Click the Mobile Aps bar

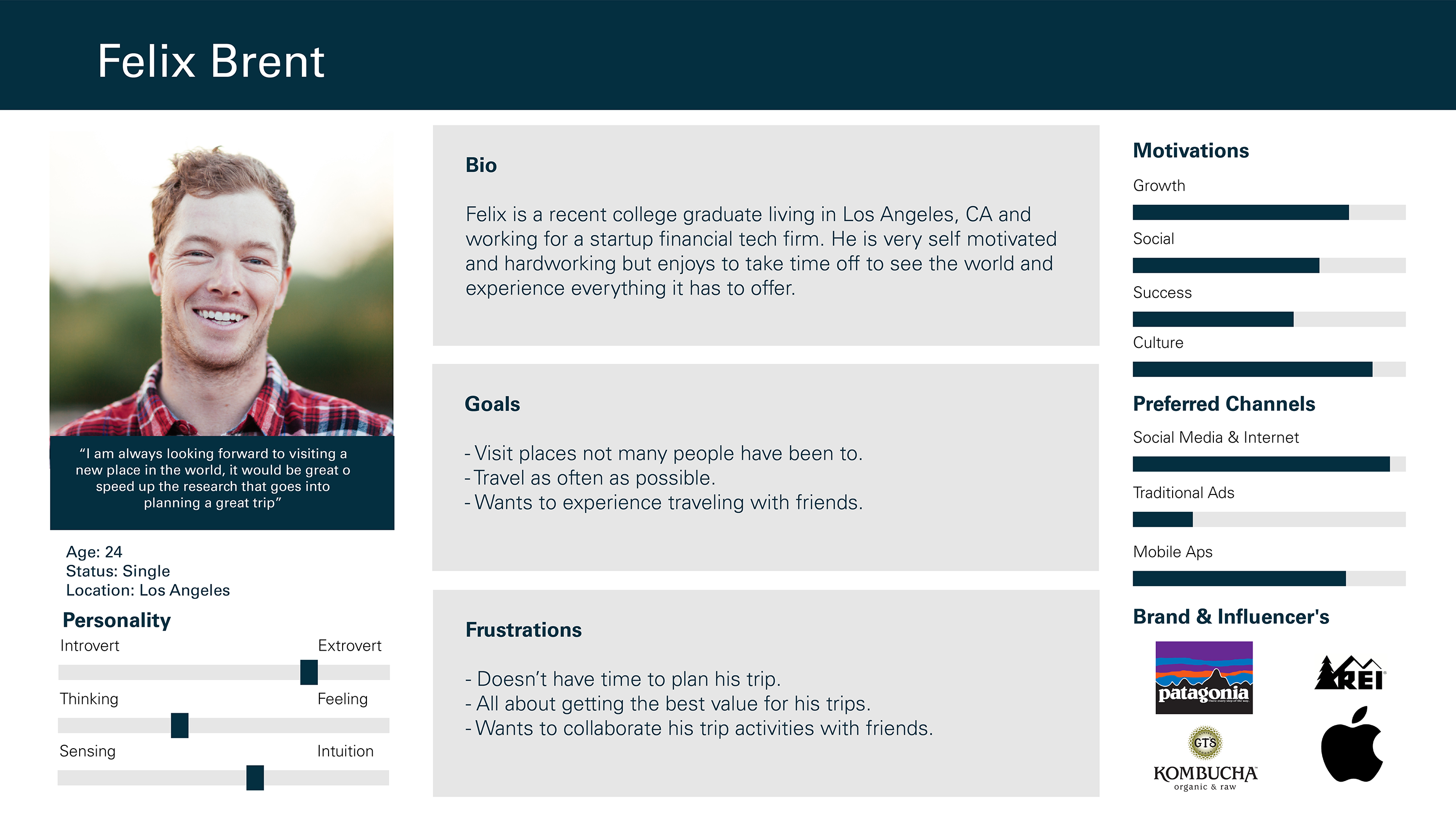[1269, 578]
